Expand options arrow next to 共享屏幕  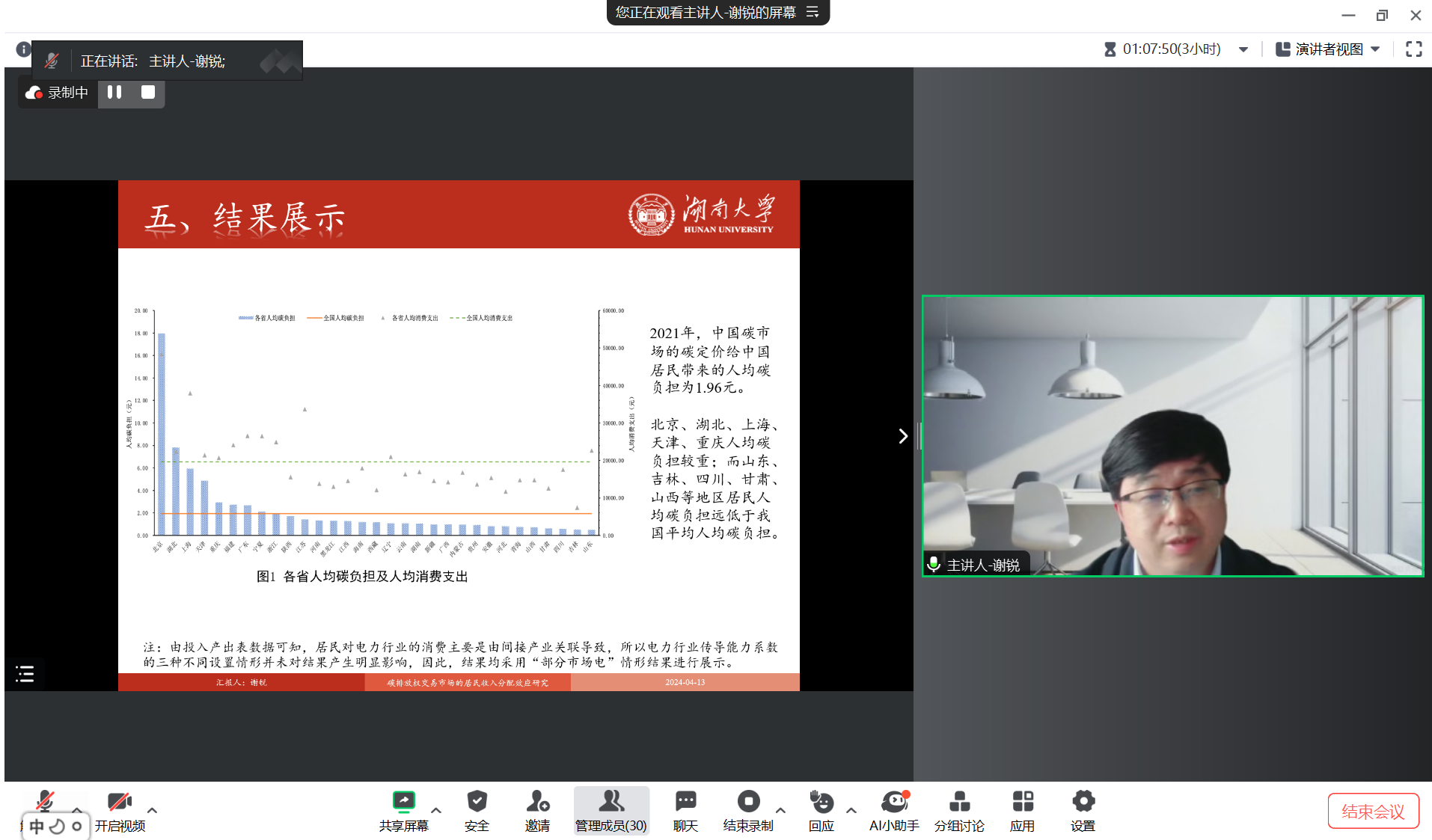click(x=436, y=810)
